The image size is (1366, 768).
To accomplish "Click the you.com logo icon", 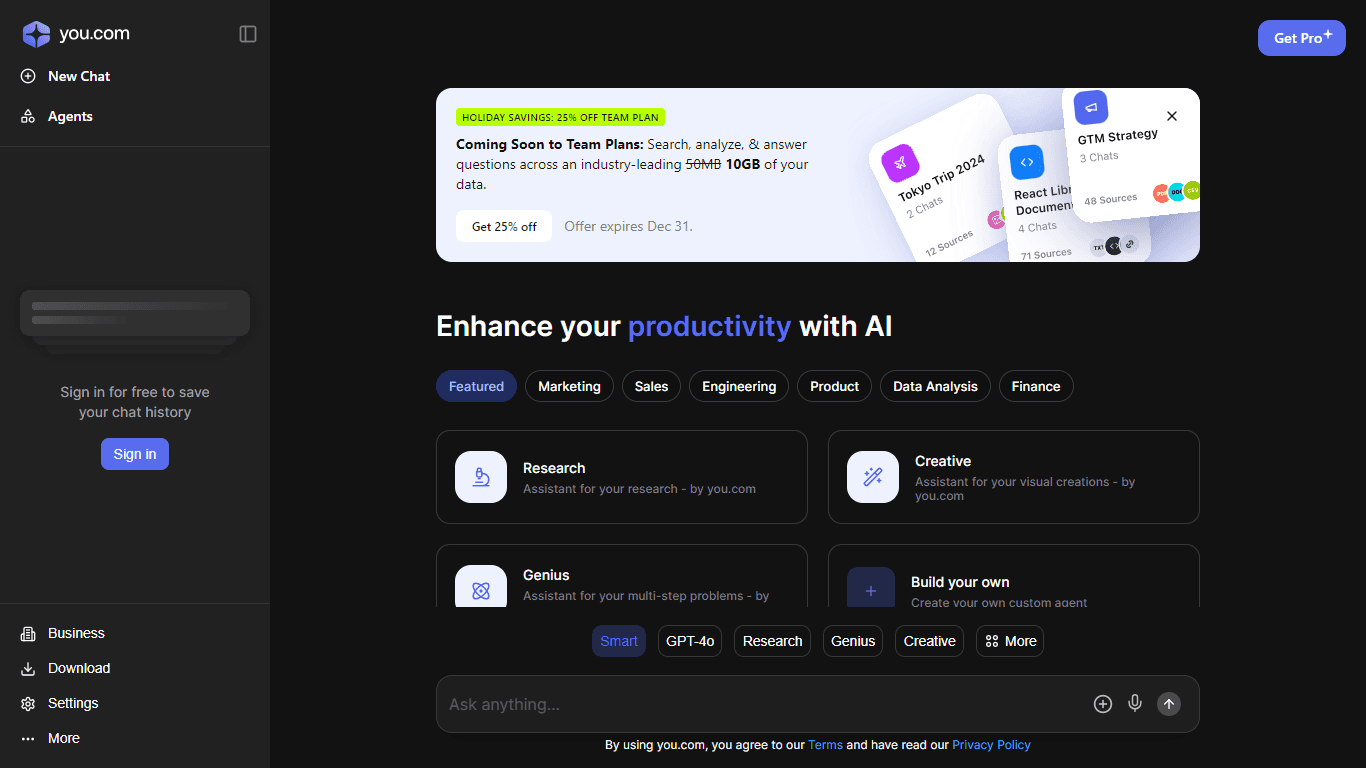I will coord(36,34).
